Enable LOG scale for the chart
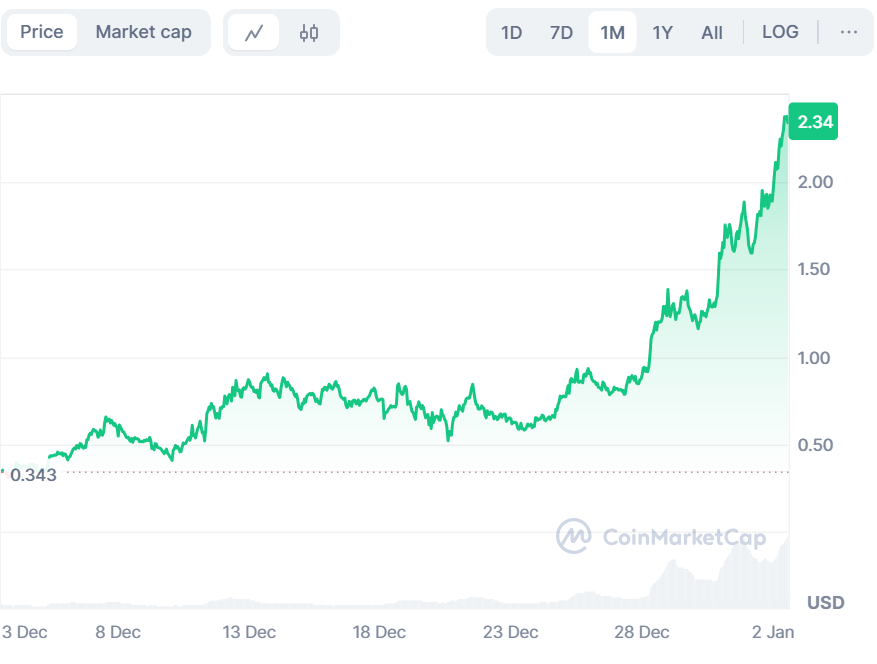 pos(780,31)
